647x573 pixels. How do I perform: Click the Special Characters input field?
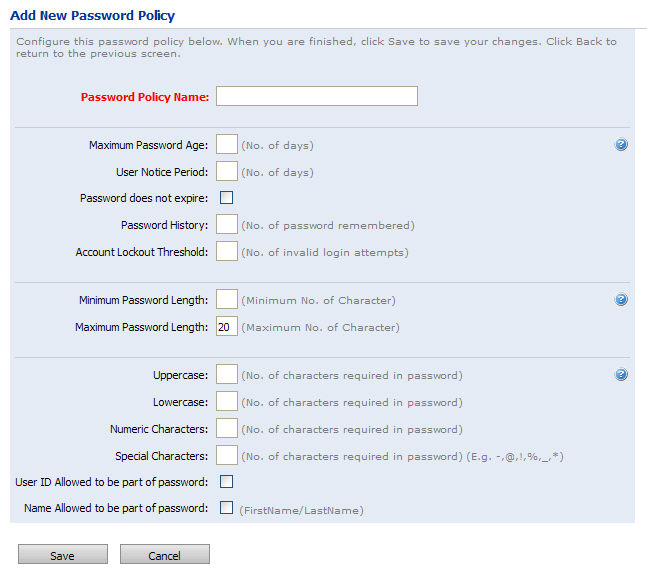pyautogui.click(x=226, y=456)
